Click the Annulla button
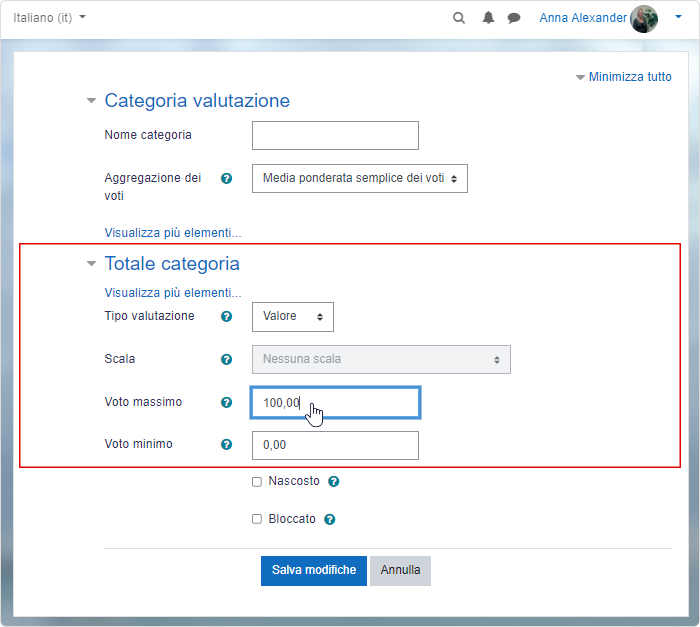The image size is (700, 627). pyautogui.click(x=400, y=571)
